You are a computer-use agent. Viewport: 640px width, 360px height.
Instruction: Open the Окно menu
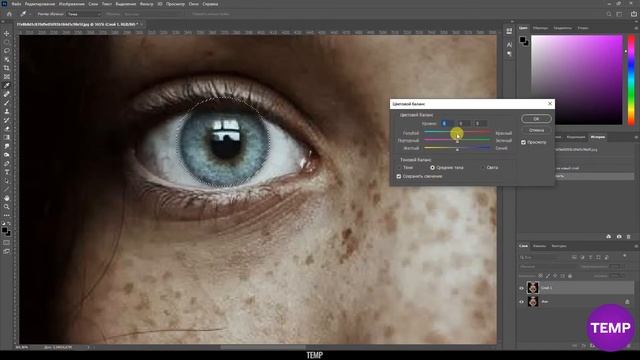[x=193, y=4]
